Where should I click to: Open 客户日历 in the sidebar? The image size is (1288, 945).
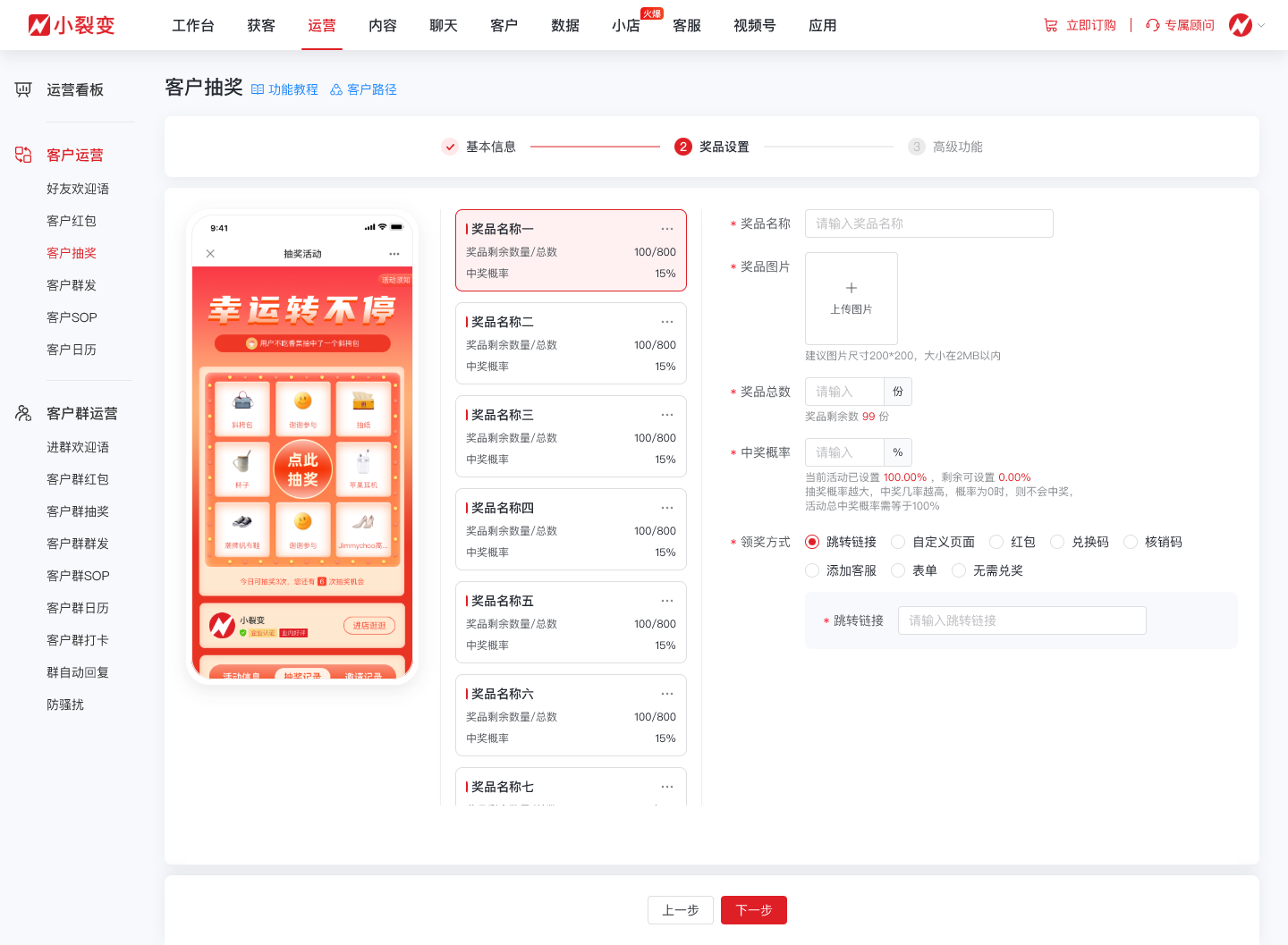(x=72, y=350)
